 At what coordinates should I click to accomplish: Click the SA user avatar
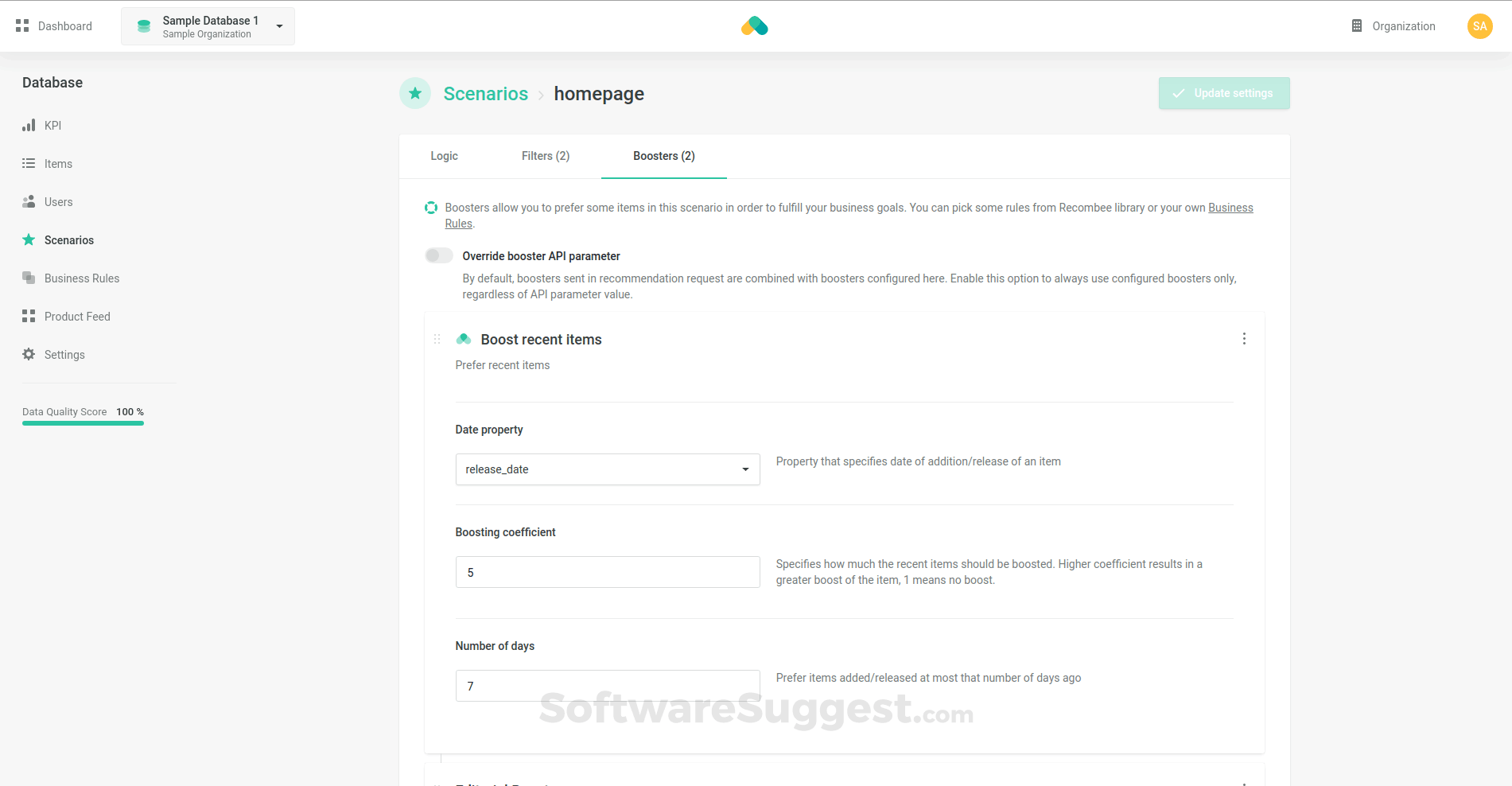1479,26
